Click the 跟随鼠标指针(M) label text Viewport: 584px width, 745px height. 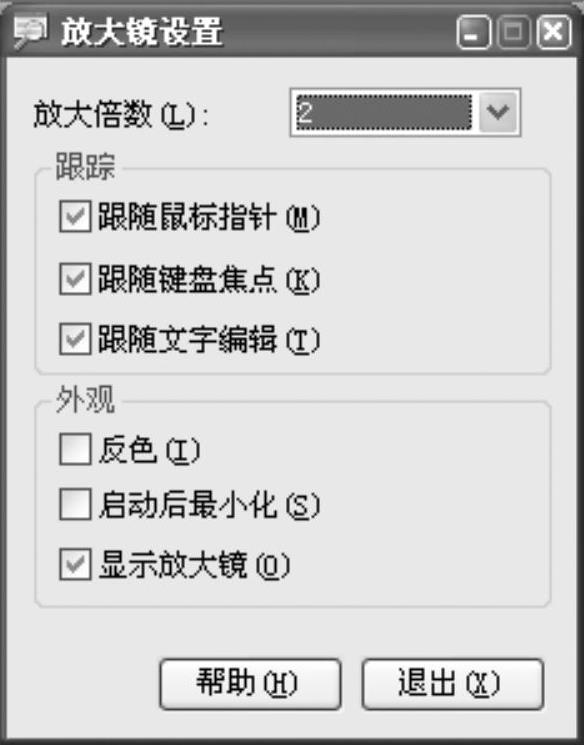click(x=209, y=217)
